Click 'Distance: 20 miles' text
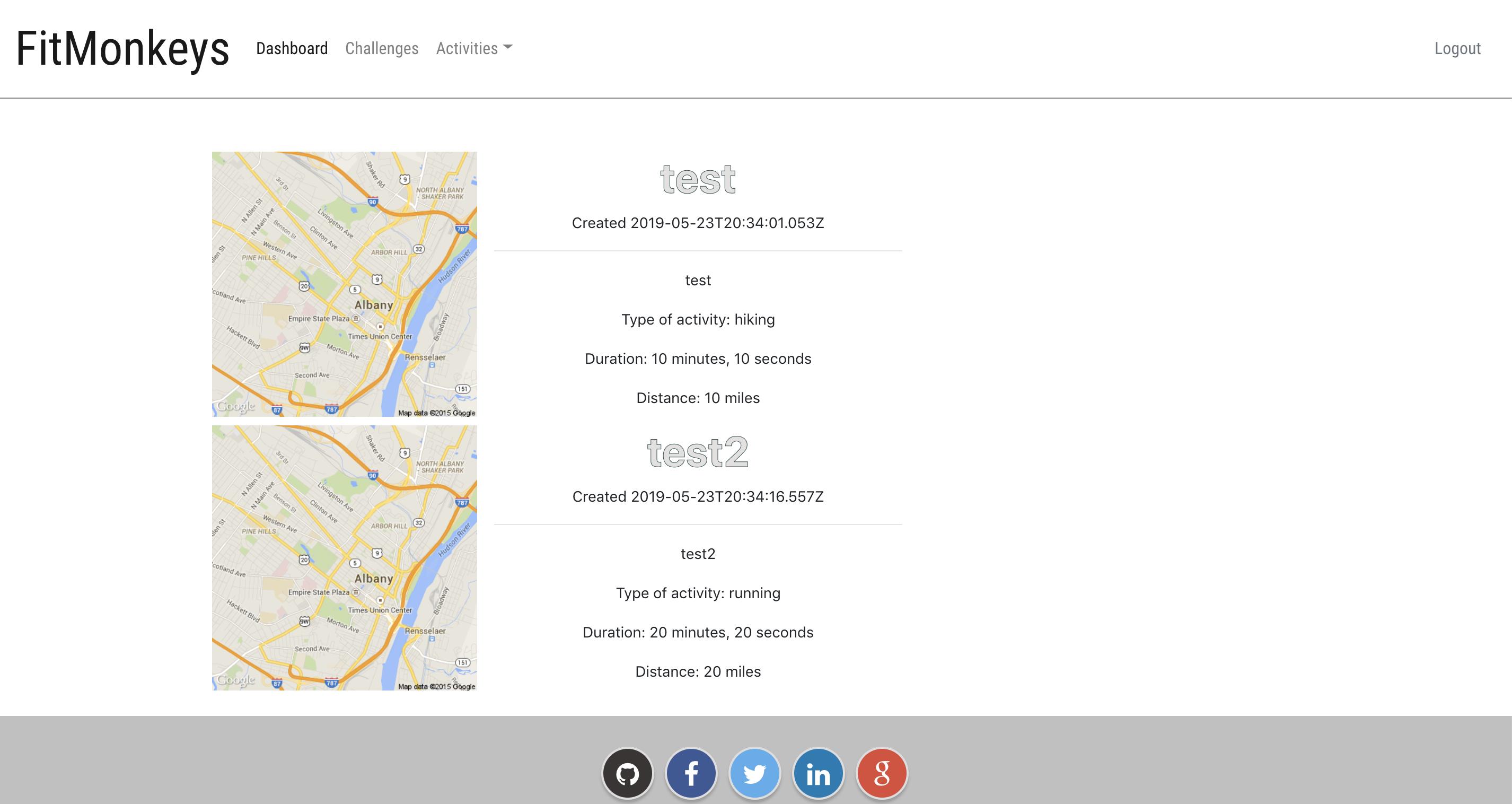The height and width of the screenshot is (804, 1512). pyautogui.click(x=697, y=671)
